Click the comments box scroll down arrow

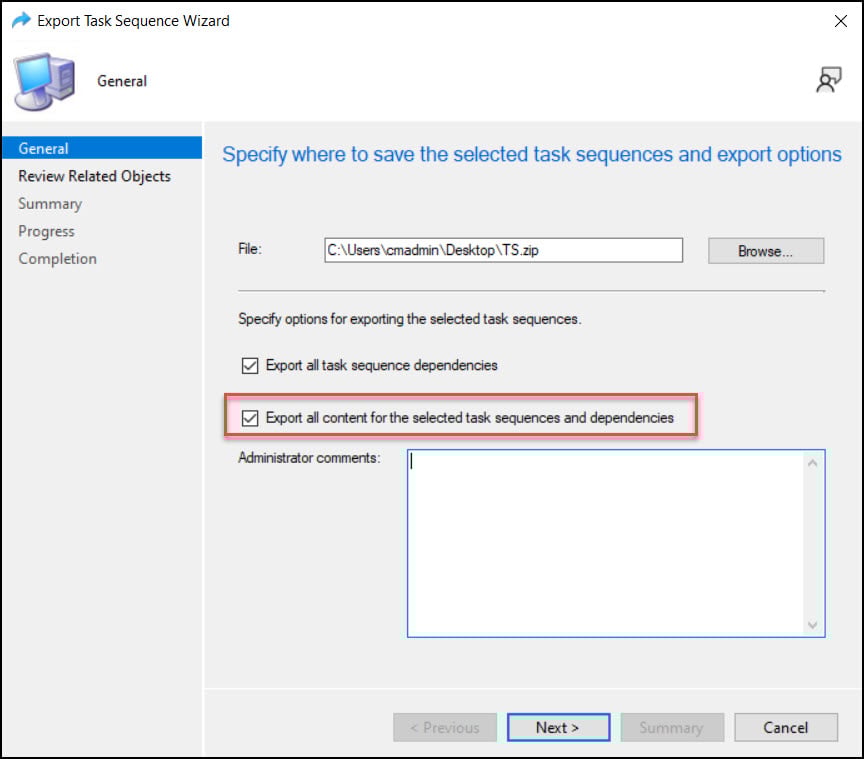[812, 625]
